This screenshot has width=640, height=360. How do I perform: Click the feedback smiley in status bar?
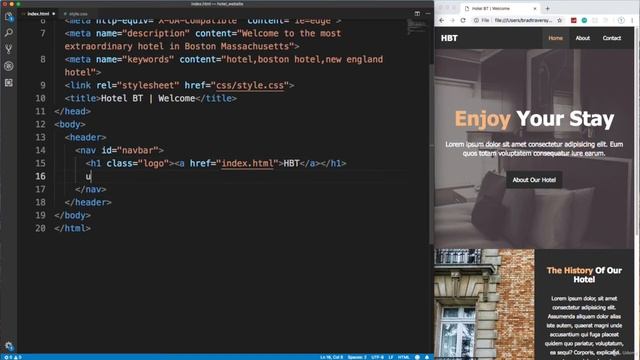click(x=417, y=357)
